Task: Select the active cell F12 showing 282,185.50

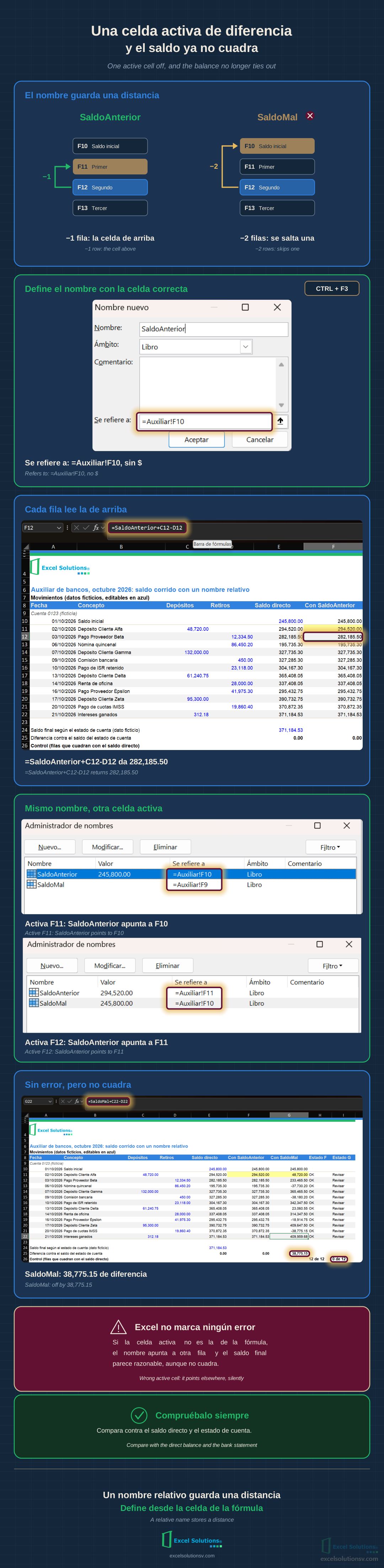Action: 333,637
